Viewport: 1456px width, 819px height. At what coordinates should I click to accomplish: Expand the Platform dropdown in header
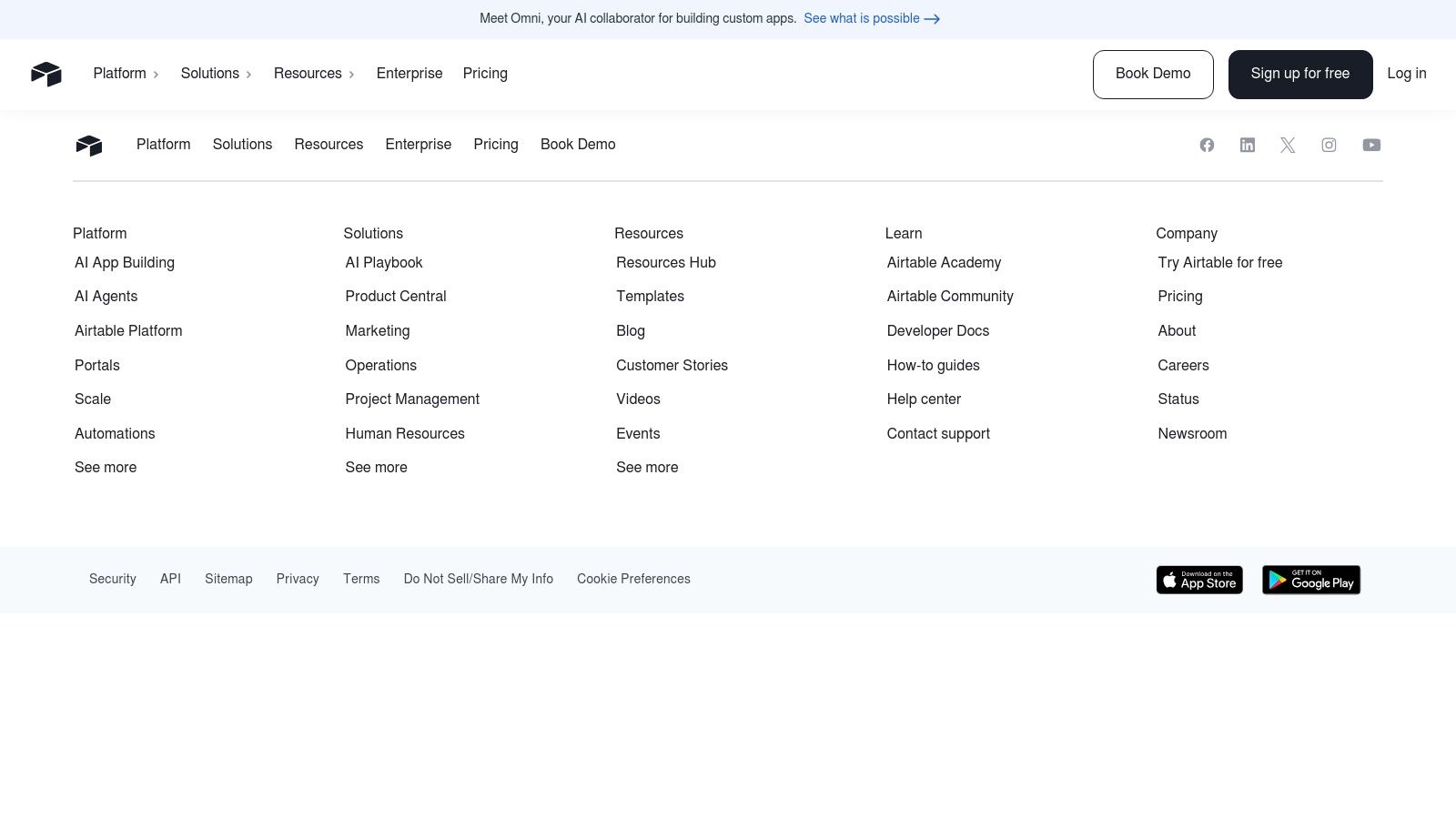click(x=126, y=74)
